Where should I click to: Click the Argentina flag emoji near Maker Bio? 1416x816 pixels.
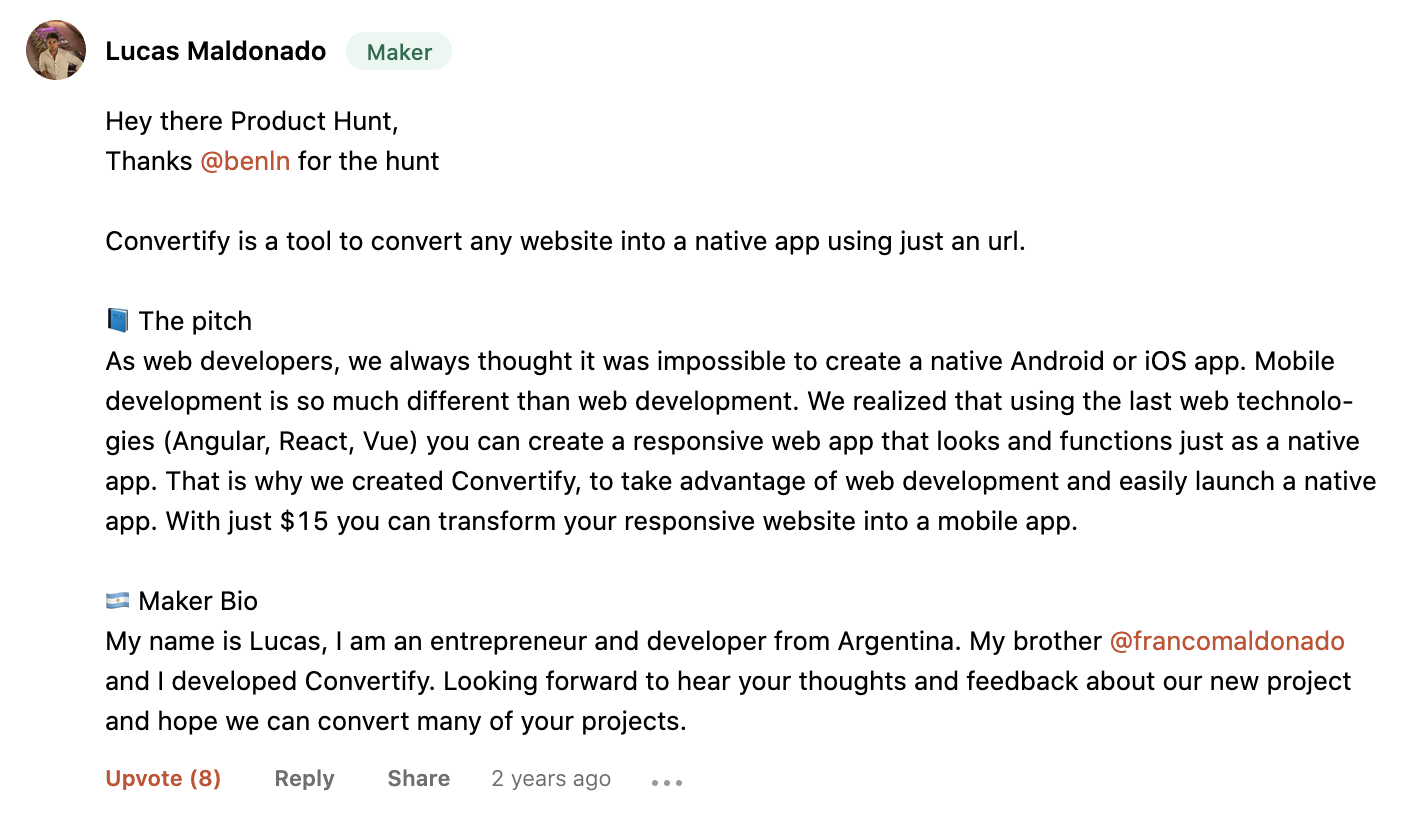click(118, 601)
